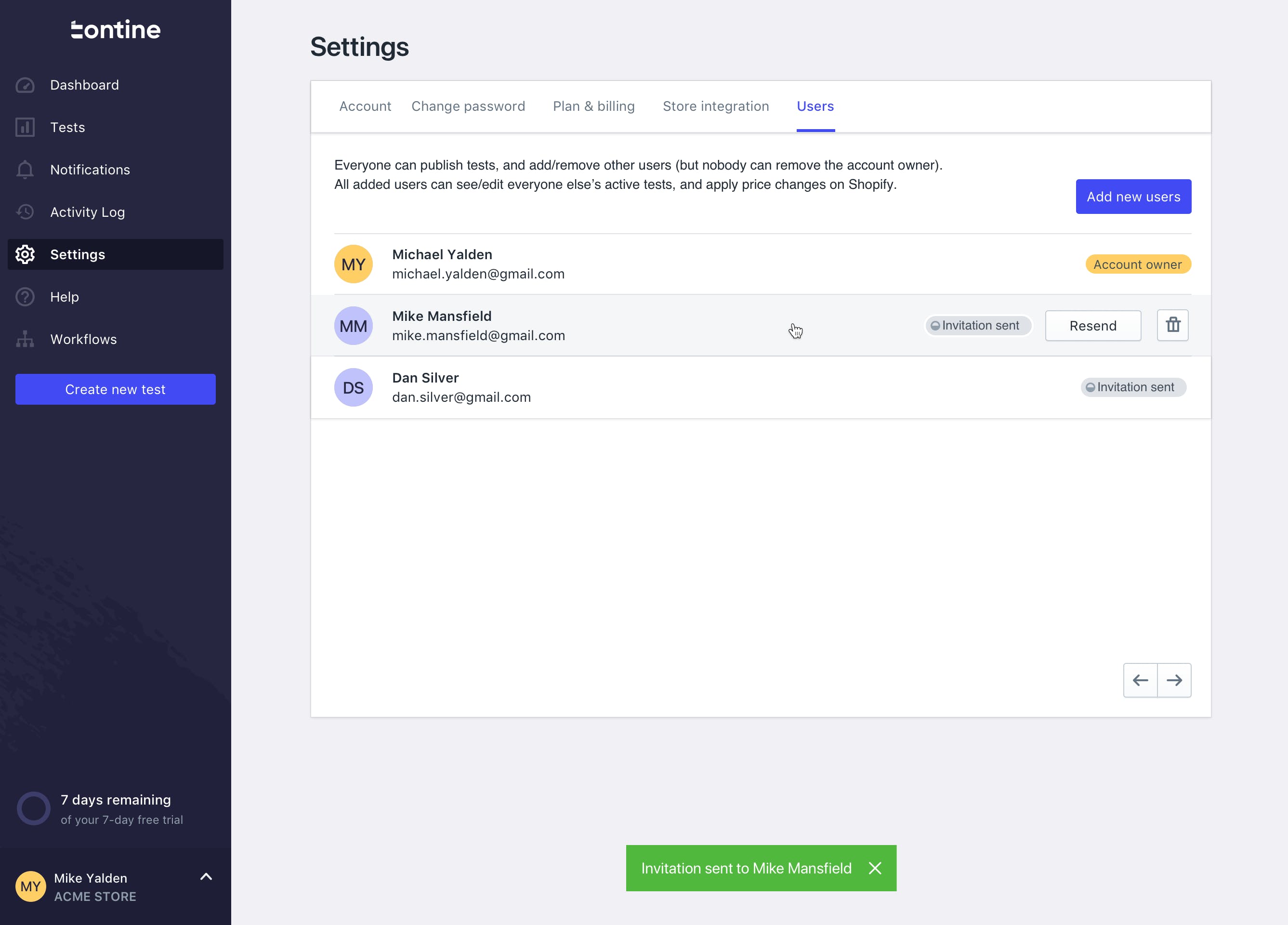Click Dan Silver's DS avatar

(x=353, y=387)
